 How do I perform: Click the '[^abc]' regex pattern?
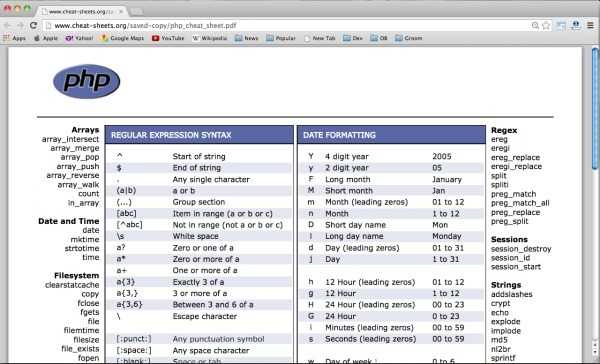click(129, 225)
